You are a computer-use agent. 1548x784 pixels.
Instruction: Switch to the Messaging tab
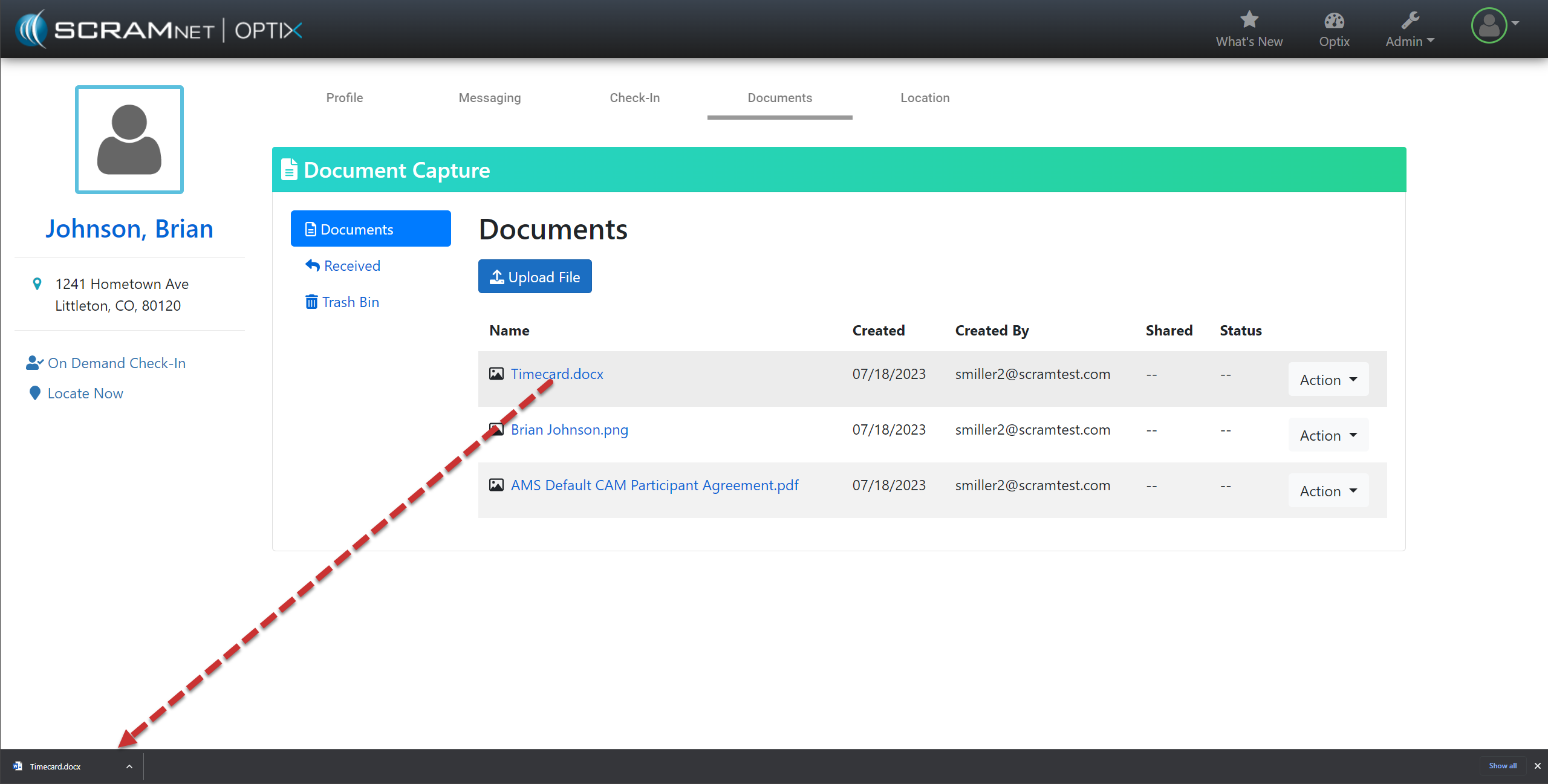pyautogui.click(x=489, y=98)
